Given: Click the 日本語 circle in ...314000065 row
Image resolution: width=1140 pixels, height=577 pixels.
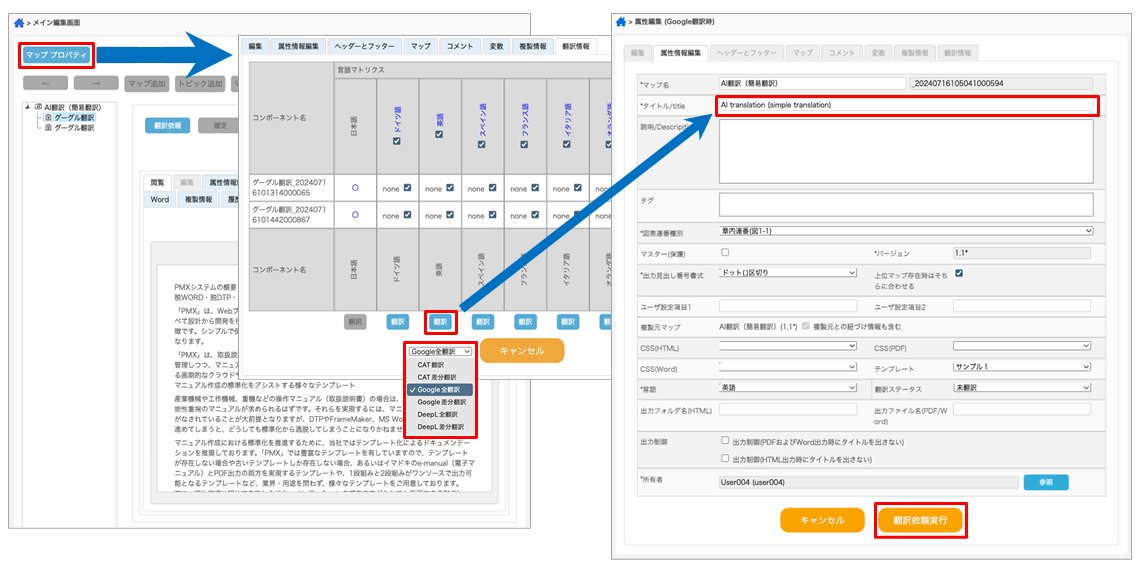Looking at the screenshot, I should coord(356,187).
